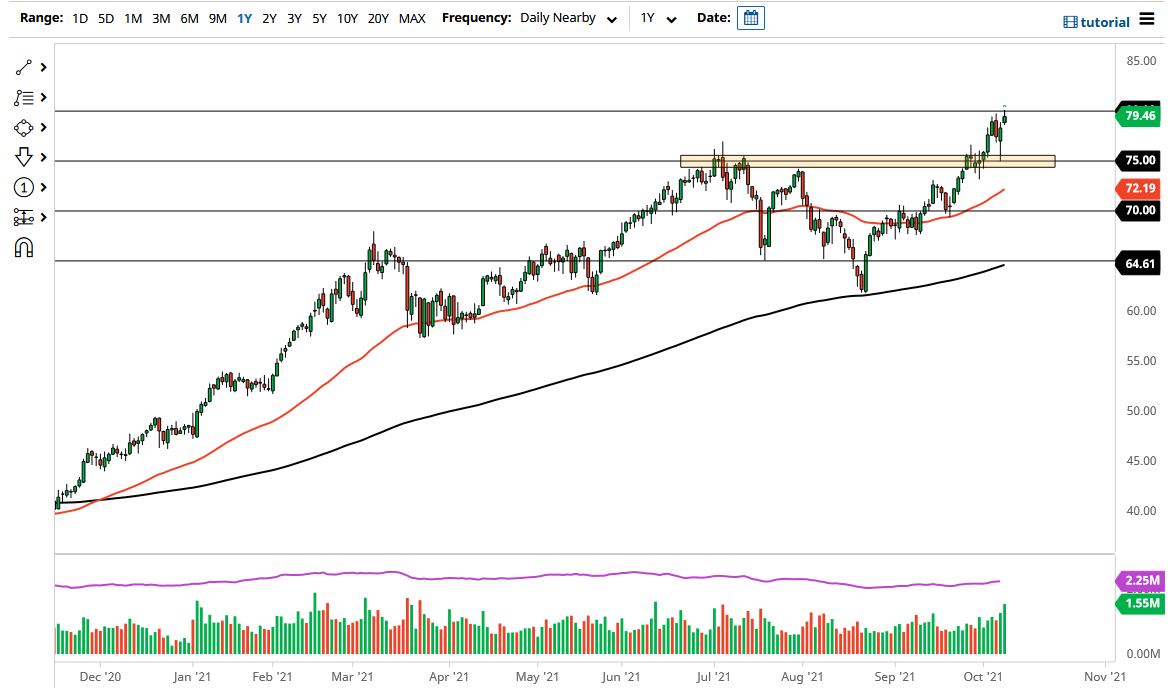Switch to the MAX range
The width and height of the screenshot is (1173, 699).
(x=412, y=17)
